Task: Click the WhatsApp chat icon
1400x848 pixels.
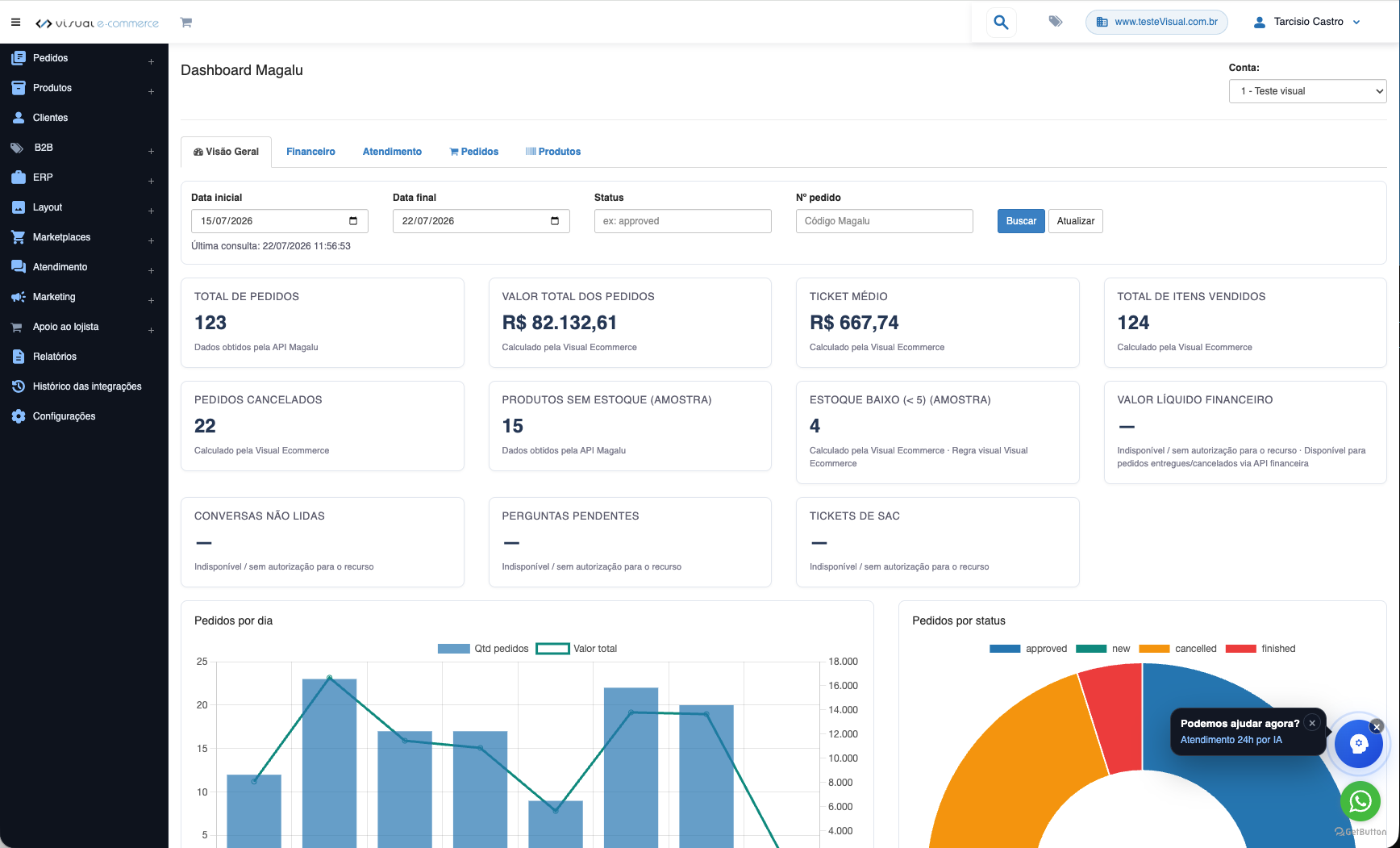Action: pyautogui.click(x=1360, y=801)
